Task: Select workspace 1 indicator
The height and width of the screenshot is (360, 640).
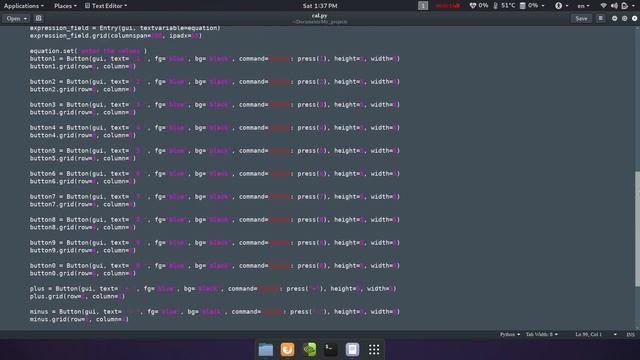Action: tap(423, 6)
